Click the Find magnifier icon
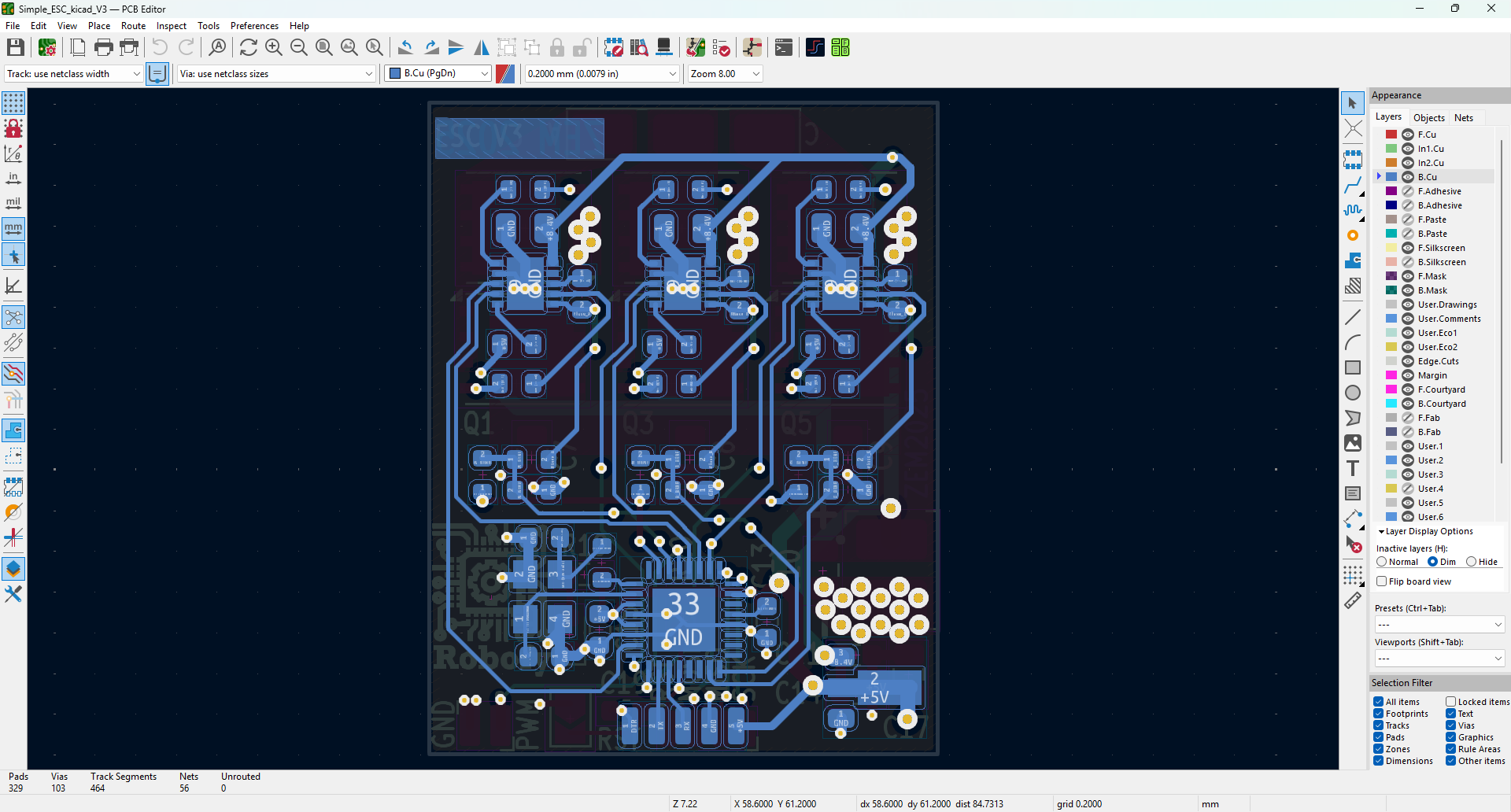 (218, 48)
